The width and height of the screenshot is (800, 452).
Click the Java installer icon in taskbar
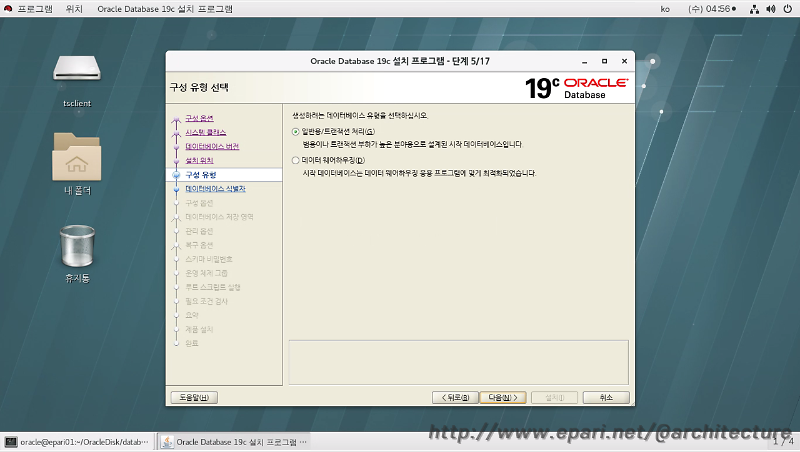pos(167,442)
